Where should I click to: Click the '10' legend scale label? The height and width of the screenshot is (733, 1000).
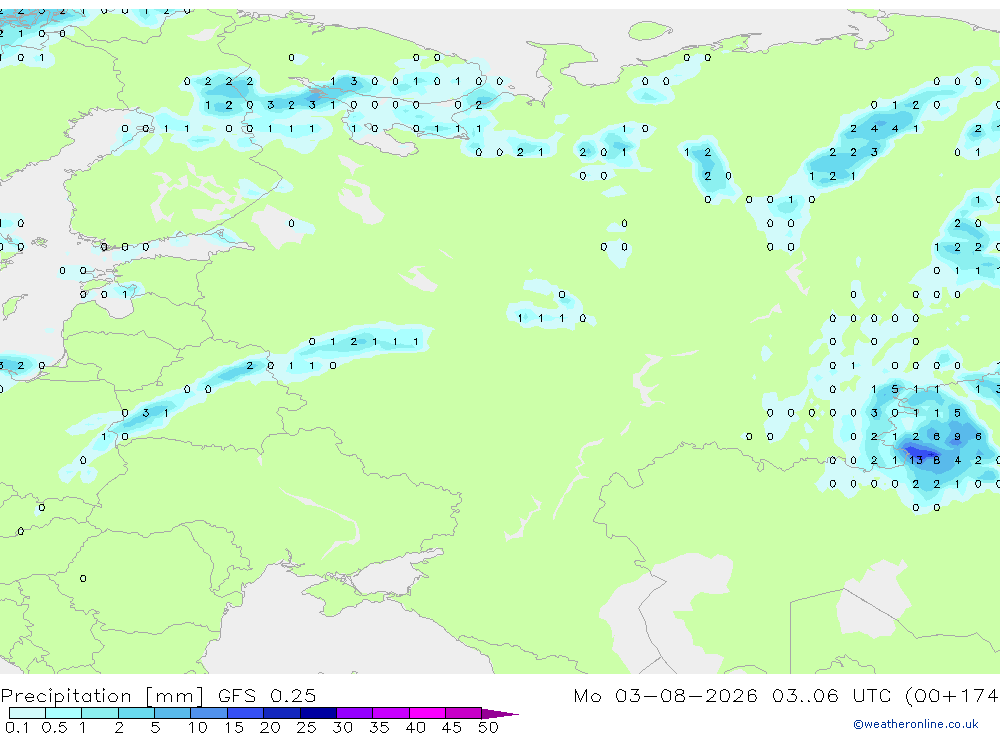(x=198, y=727)
